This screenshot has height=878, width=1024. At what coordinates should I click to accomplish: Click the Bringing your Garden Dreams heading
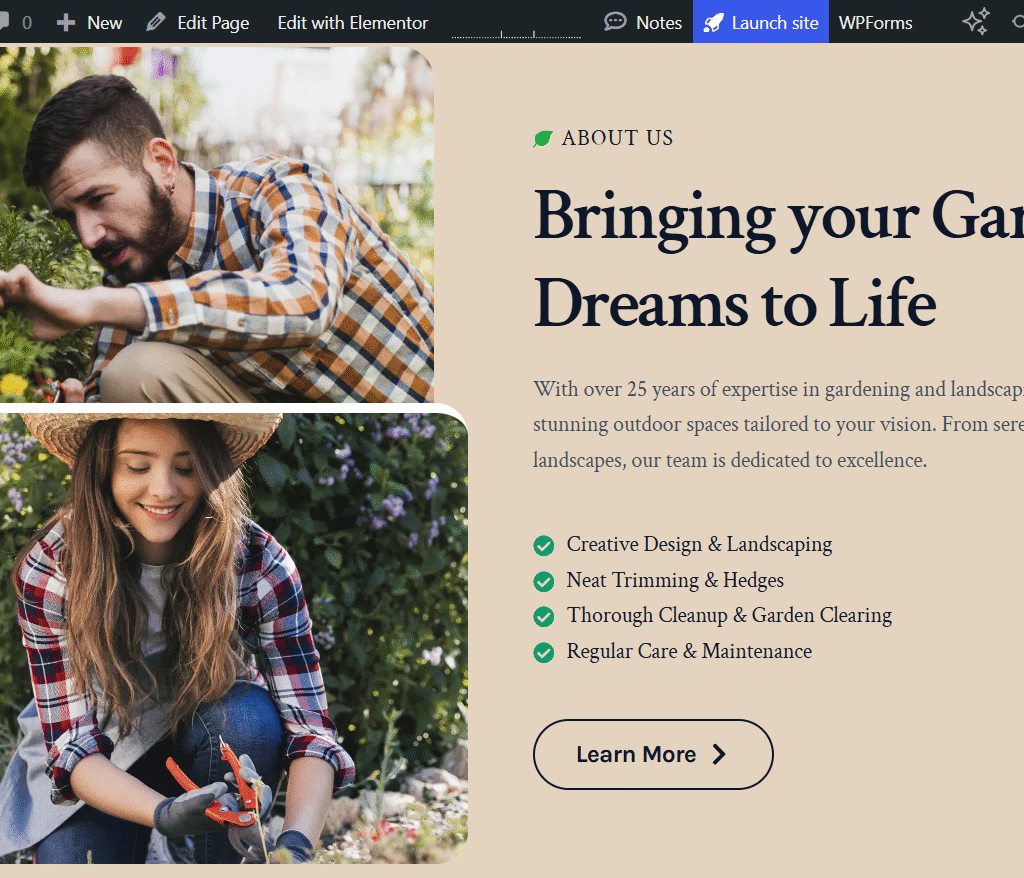(778, 259)
